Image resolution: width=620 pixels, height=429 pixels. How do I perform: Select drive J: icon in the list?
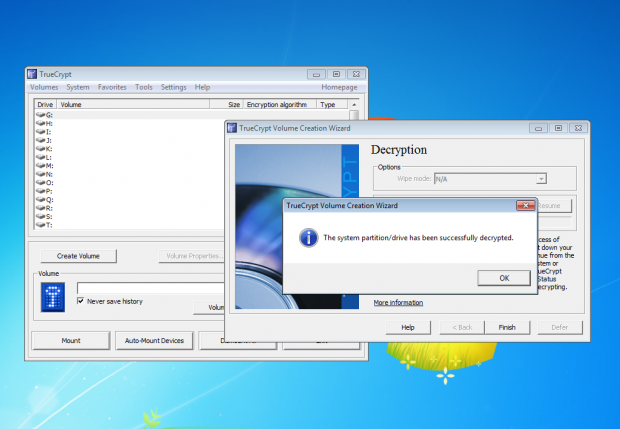click(41, 140)
